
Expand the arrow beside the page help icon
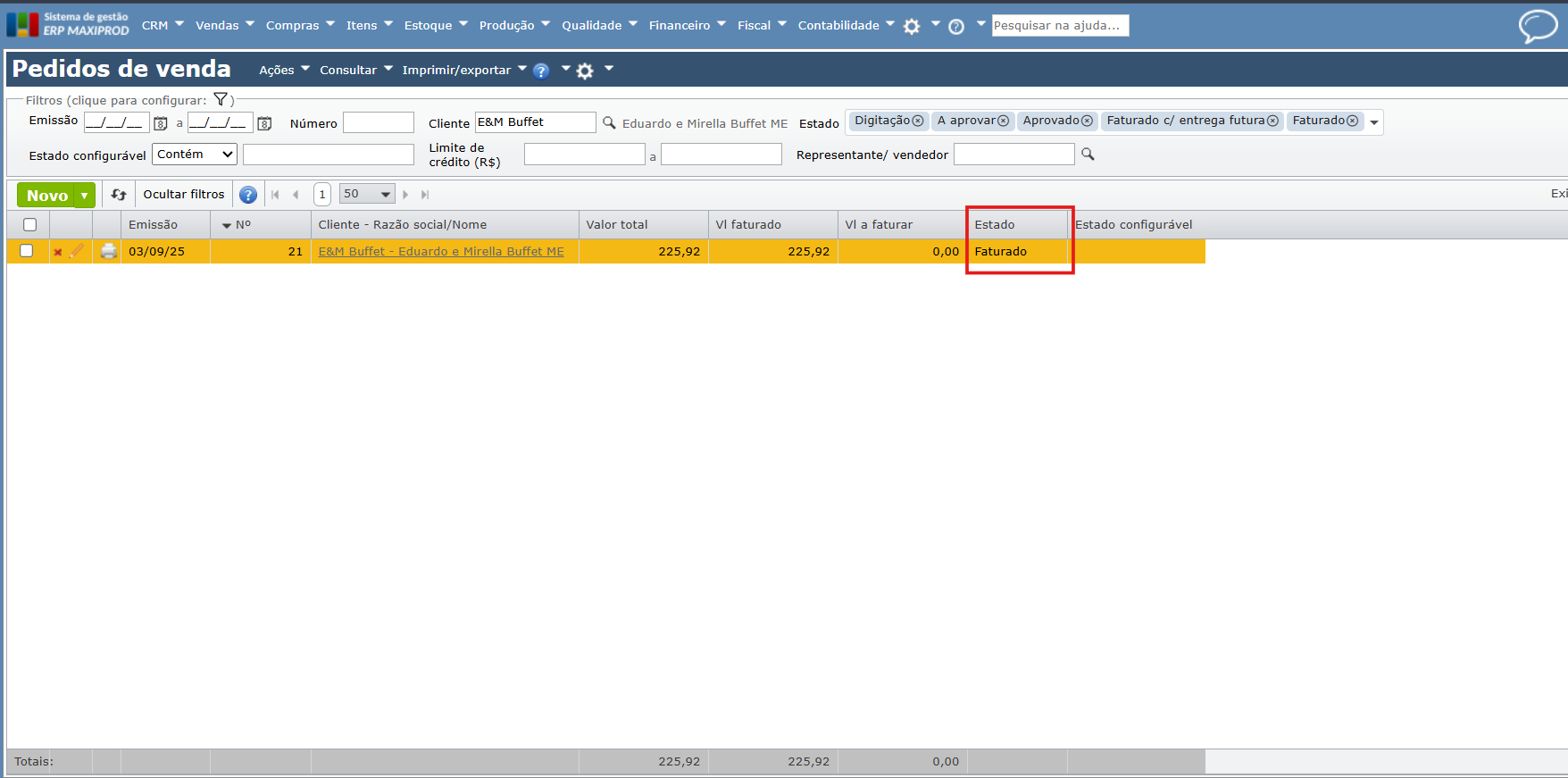coord(565,68)
